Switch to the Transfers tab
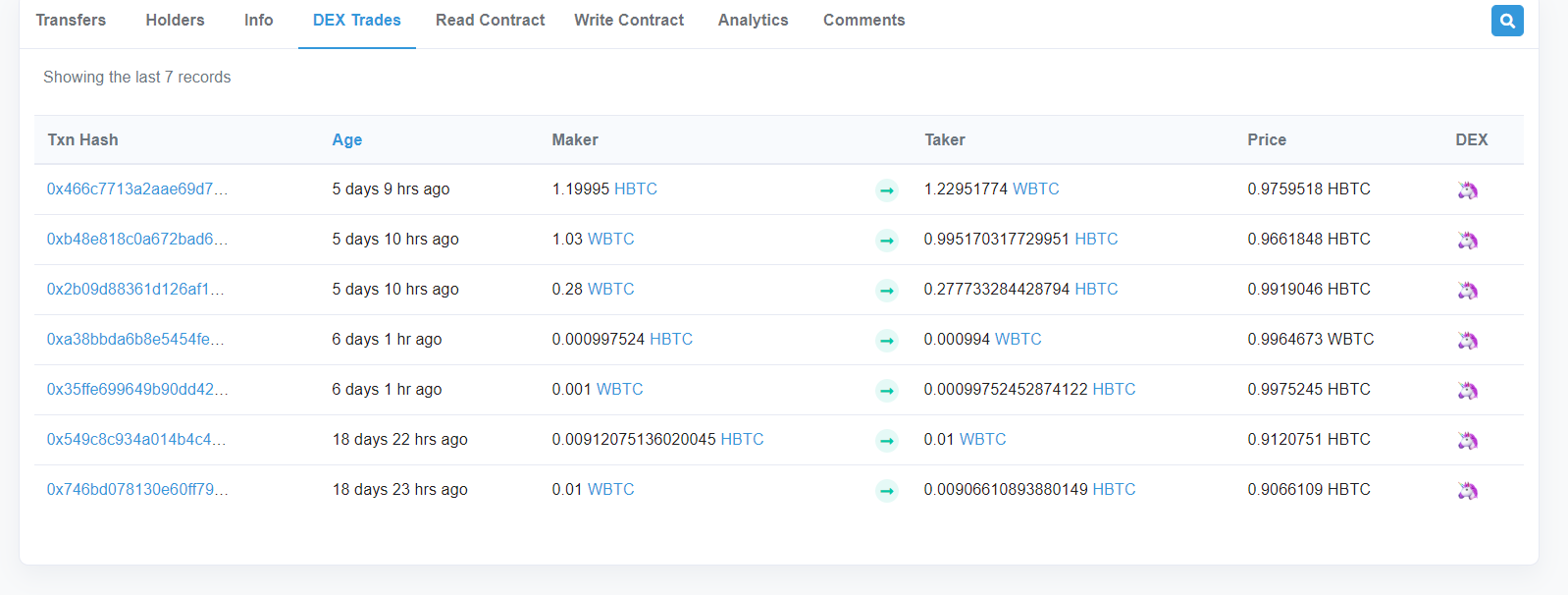This screenshot has height=595, width=1568. pyautogui.click(x=71, y=20)
